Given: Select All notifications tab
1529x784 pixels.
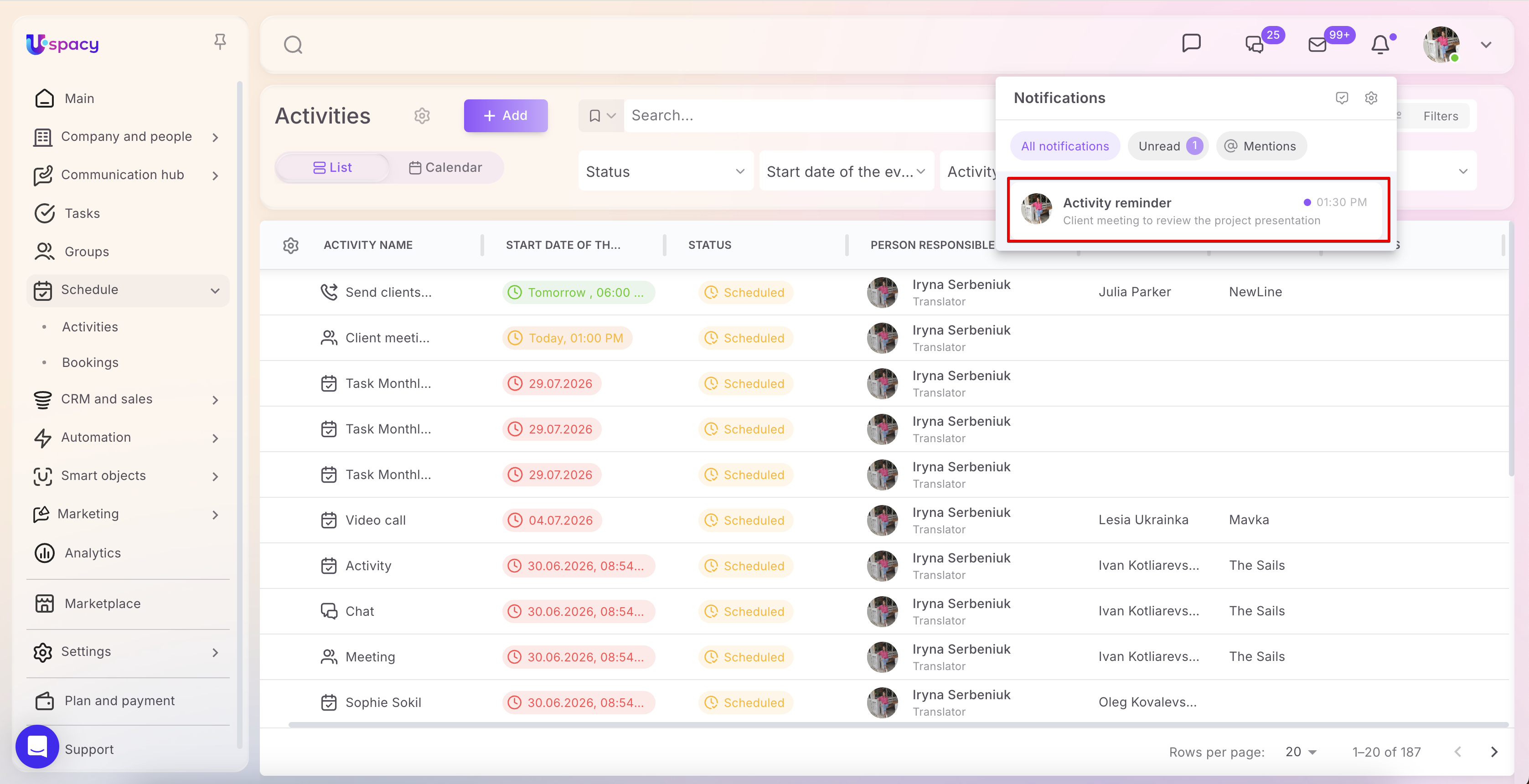Looking at the screenshot, I should click(x=1064, y=146).
